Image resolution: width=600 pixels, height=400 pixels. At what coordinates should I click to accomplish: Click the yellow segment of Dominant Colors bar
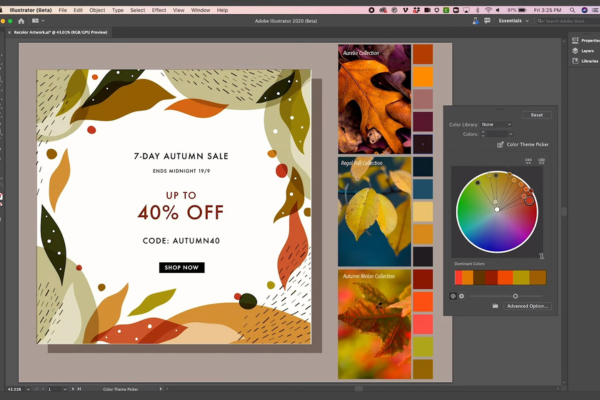pos(521,278)
